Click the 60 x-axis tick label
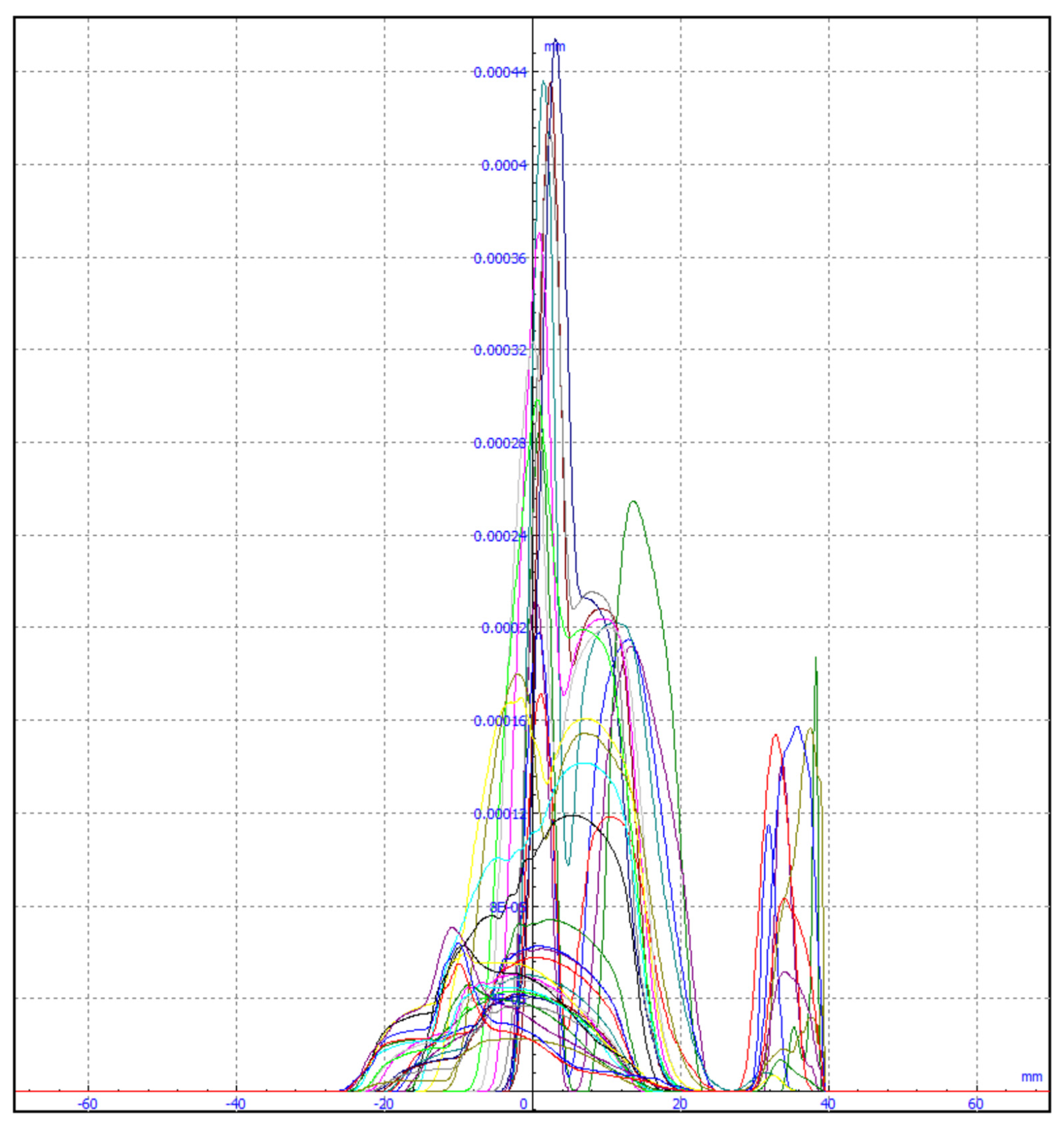The image size is (1064, 1136). point(976,1104)
